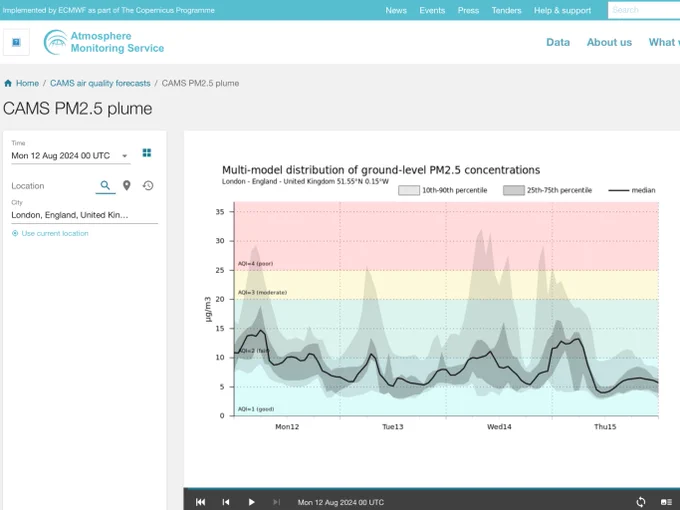Select the location search magnifier icon
The height and width of the screenshot is (510, 680).
click(x=105, y=186)
